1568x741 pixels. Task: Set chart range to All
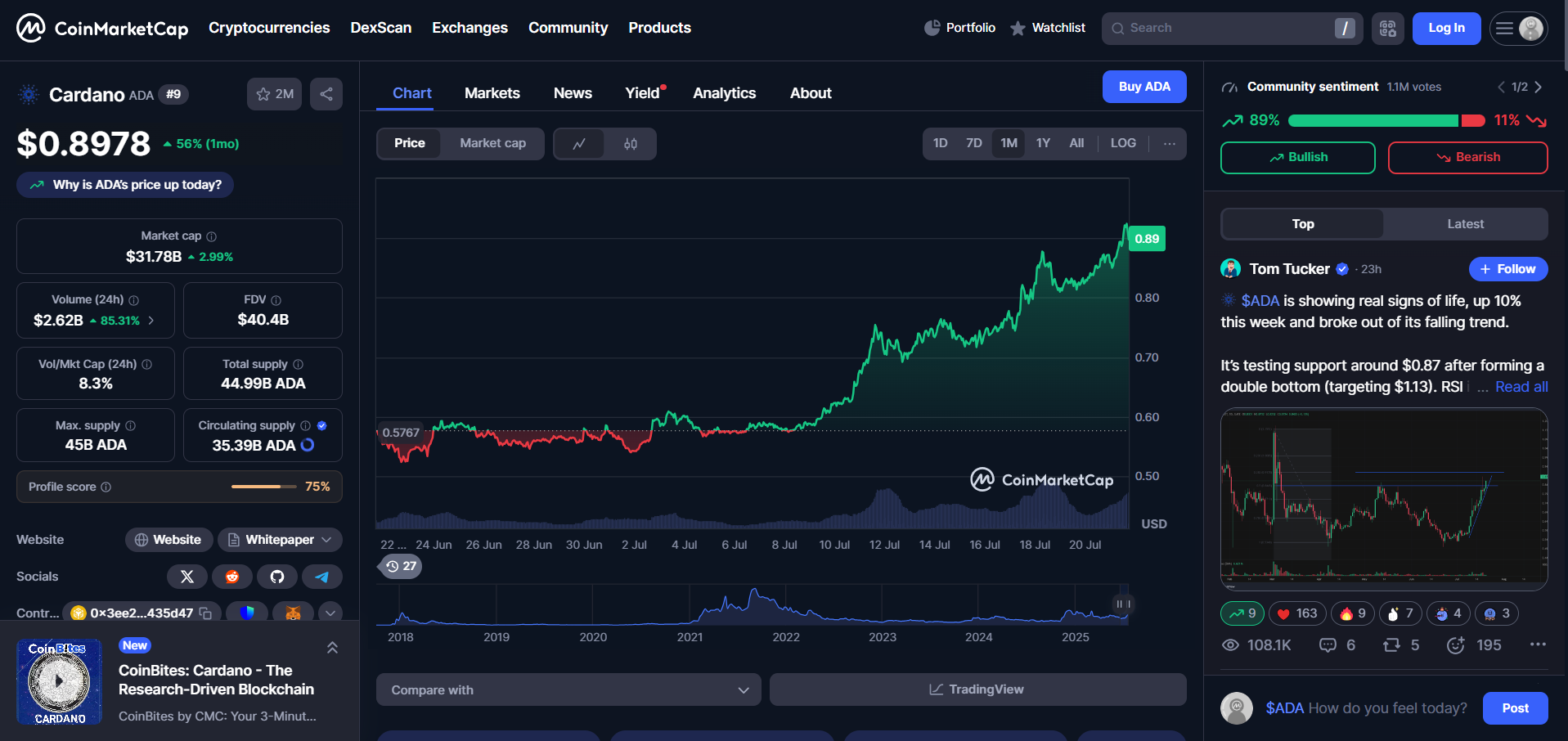[1076, 144]
